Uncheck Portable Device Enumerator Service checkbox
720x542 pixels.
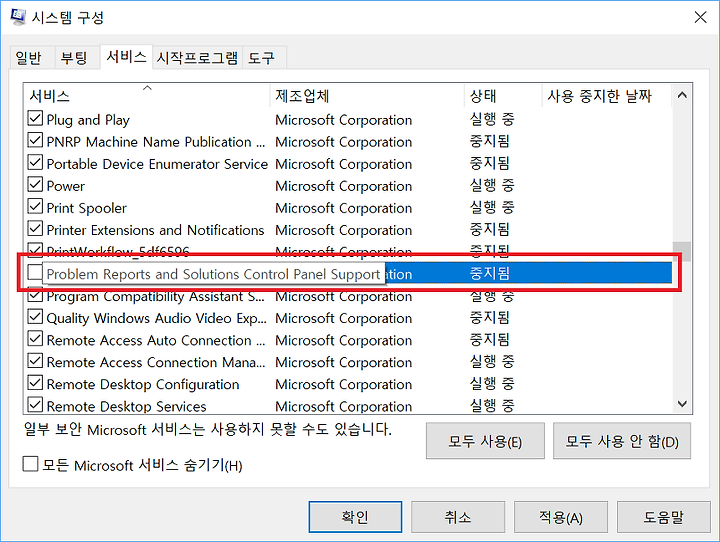coord(35,163)
